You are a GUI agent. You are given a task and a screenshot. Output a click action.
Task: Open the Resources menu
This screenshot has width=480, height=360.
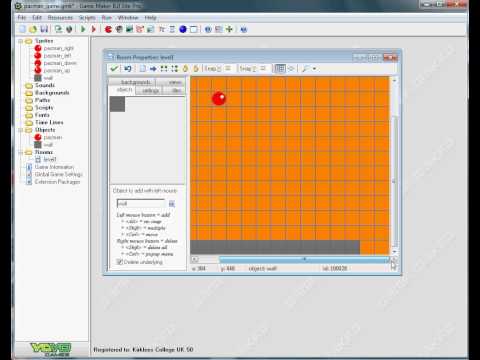60,17
